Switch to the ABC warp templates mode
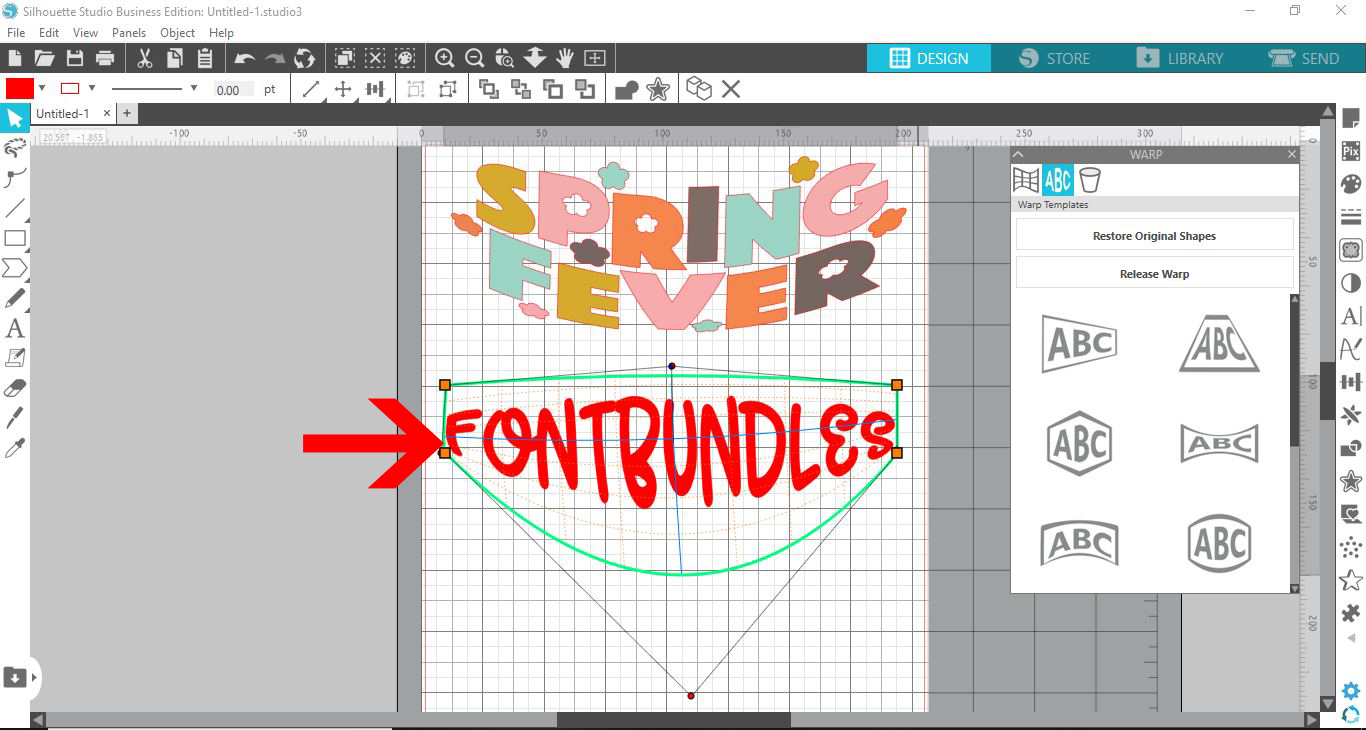The width and height of the screenshot is (1366, 730). (x=1057, y=180)
